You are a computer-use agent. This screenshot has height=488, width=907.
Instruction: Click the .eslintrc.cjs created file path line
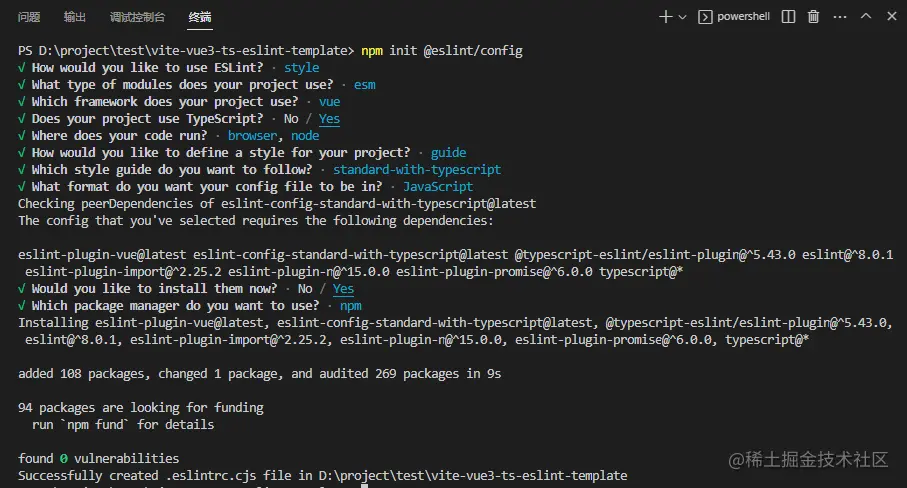point(322,475)
